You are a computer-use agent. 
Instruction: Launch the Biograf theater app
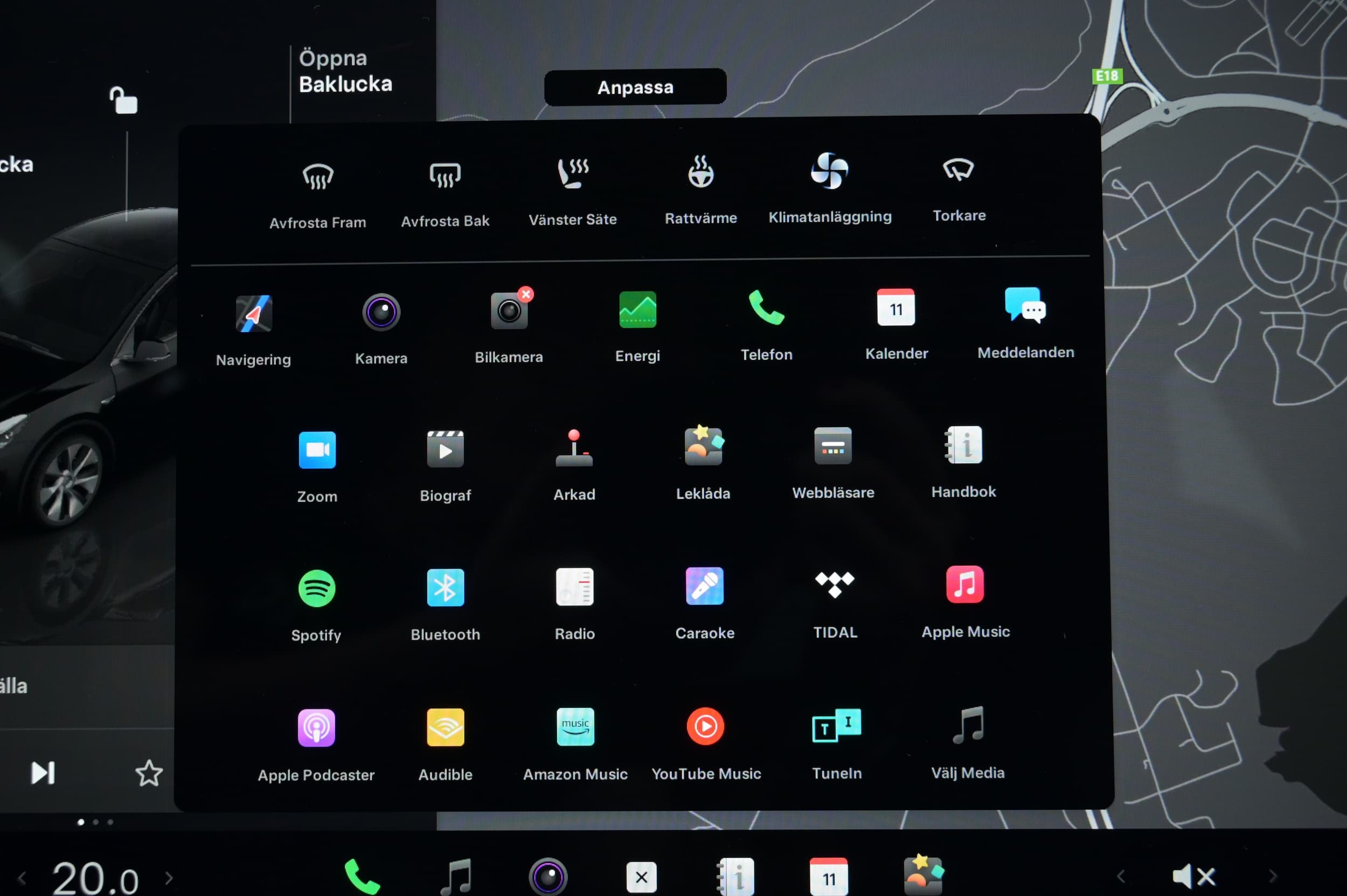click(x=446, y=449)
